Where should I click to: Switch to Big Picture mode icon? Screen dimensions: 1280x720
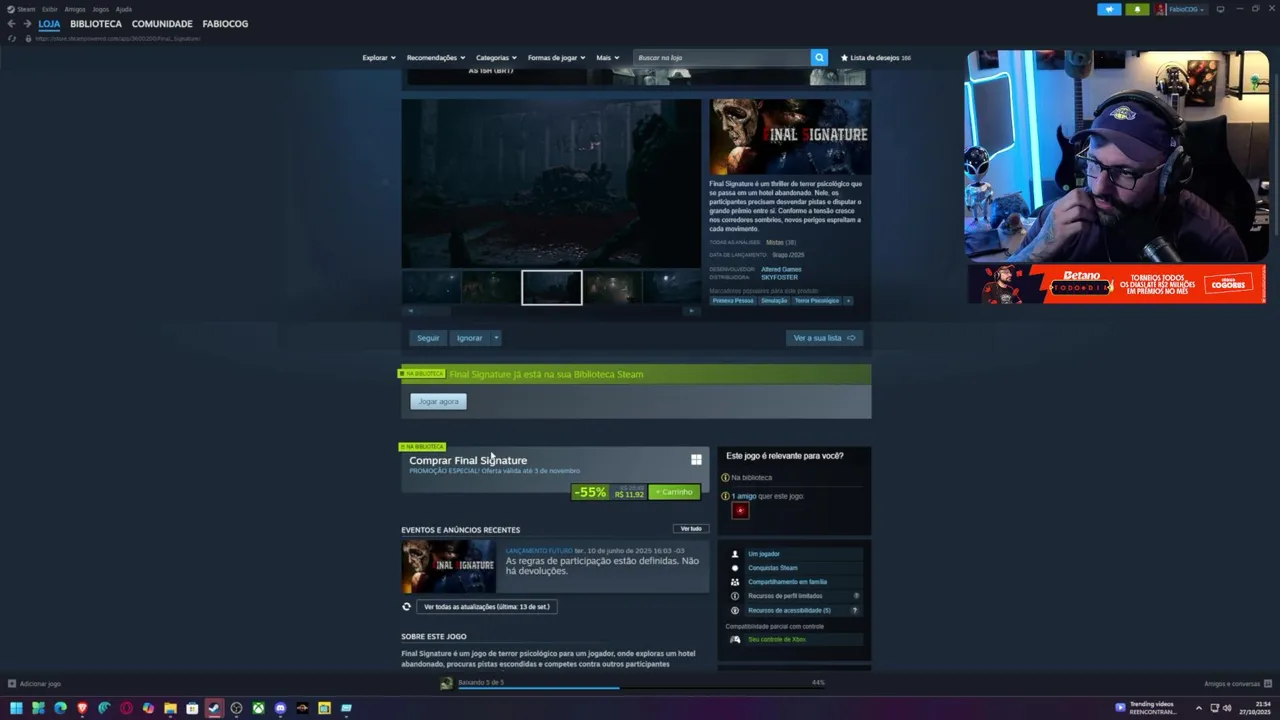tap(1220, 9)
